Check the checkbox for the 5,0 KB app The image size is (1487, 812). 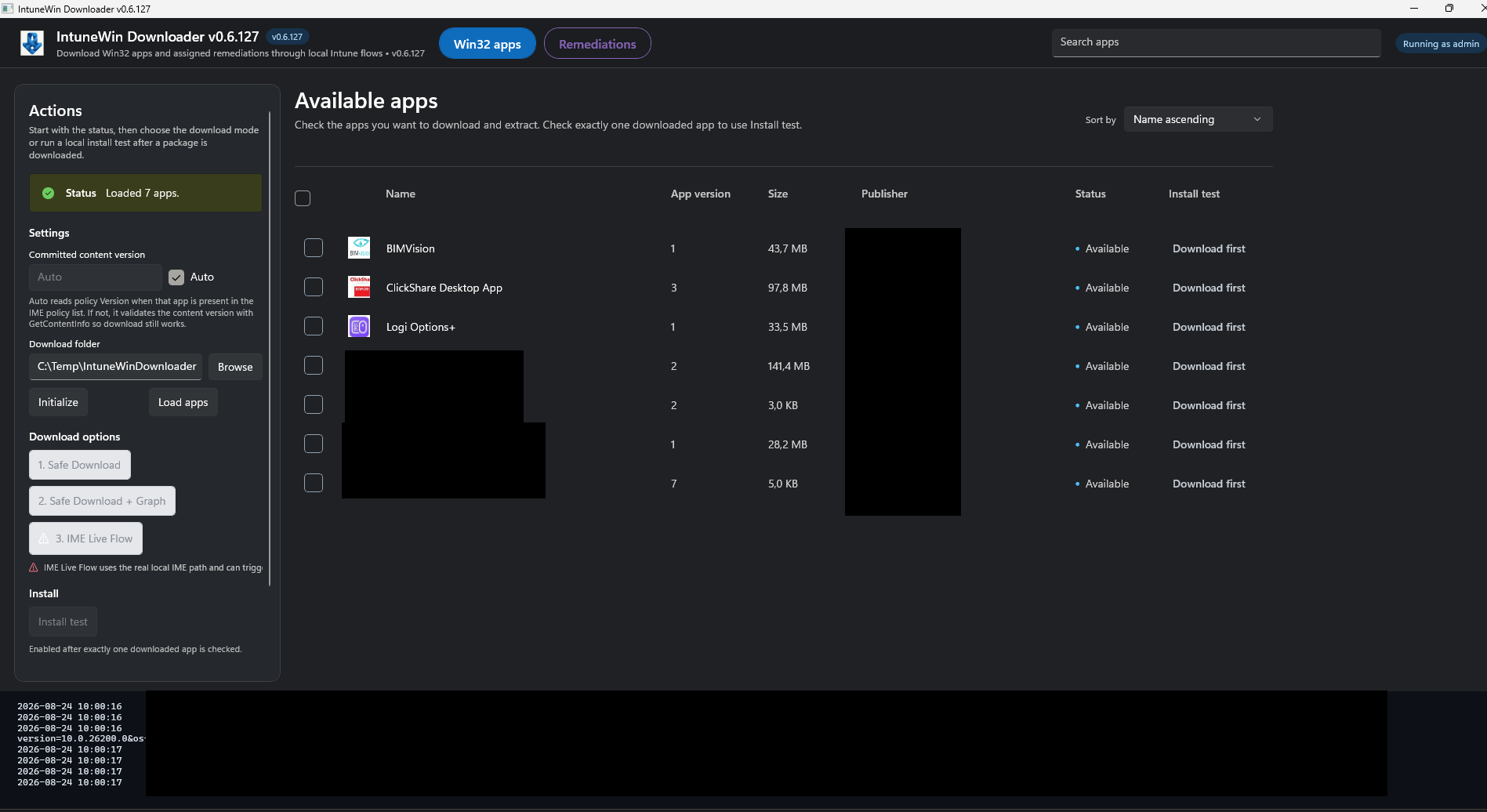pos(314,483)
